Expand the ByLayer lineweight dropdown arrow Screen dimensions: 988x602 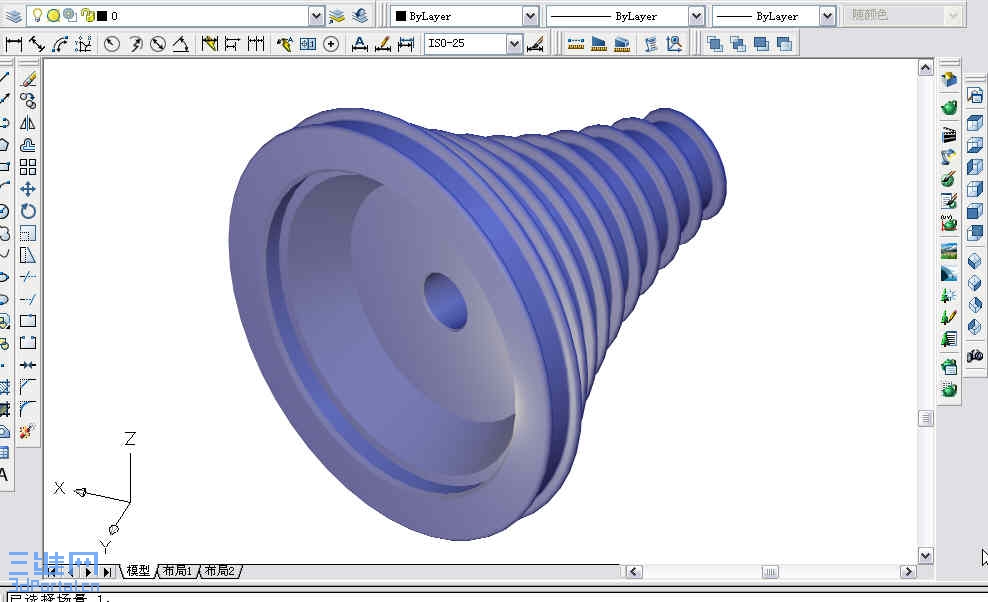[x=827, y=16]
